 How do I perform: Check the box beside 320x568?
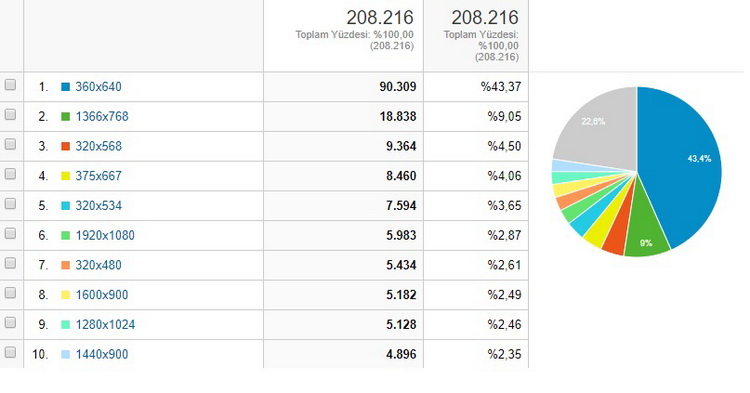pyautogui.click(x=10, y=144)
